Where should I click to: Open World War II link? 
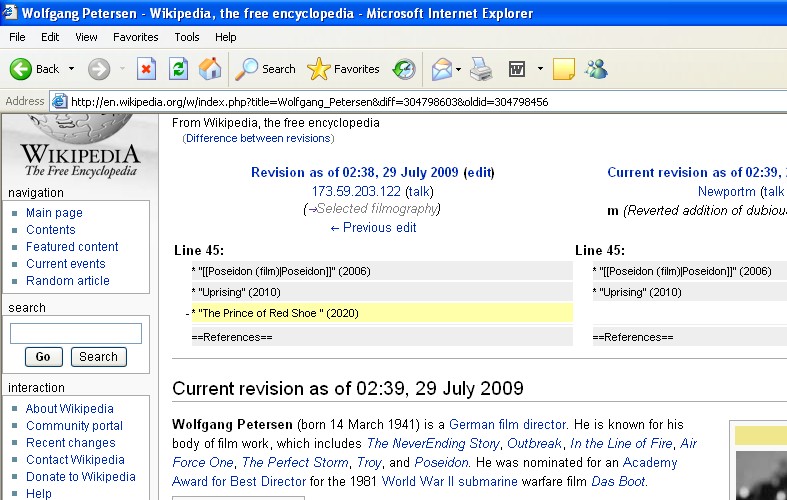418,481
